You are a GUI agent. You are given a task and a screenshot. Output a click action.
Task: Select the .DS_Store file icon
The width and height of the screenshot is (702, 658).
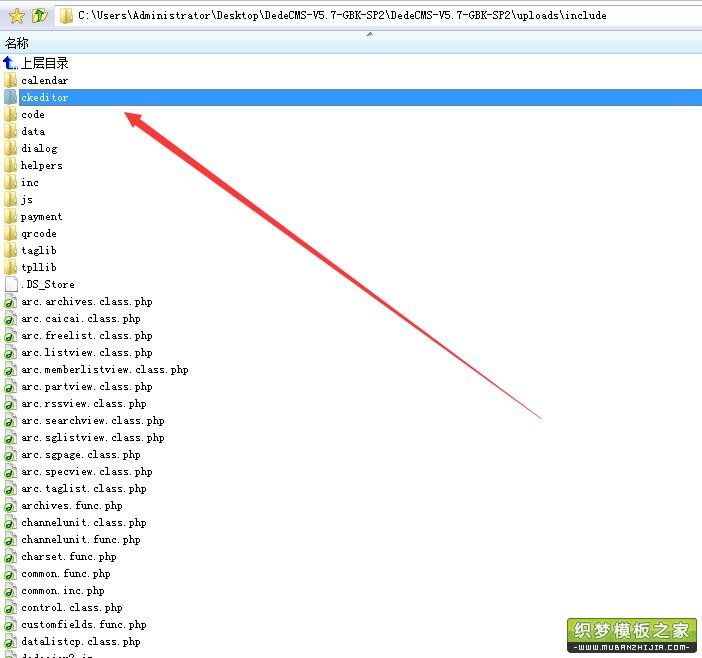coord(11,285)
